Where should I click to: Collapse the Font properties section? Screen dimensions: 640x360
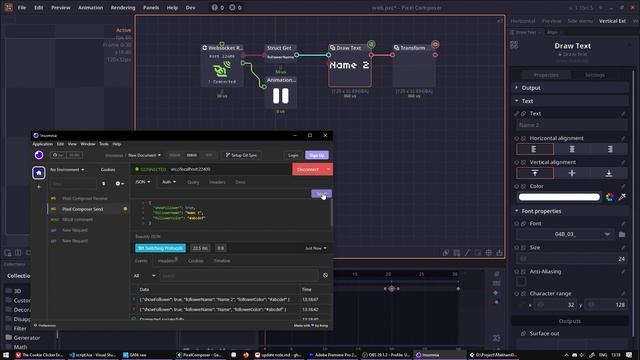570,211
